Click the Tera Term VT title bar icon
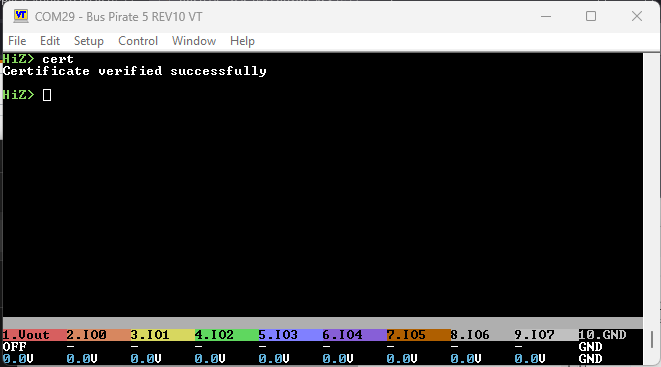This screenshot has height=367, width=661. pyautogui.click(x=21, y=16)
